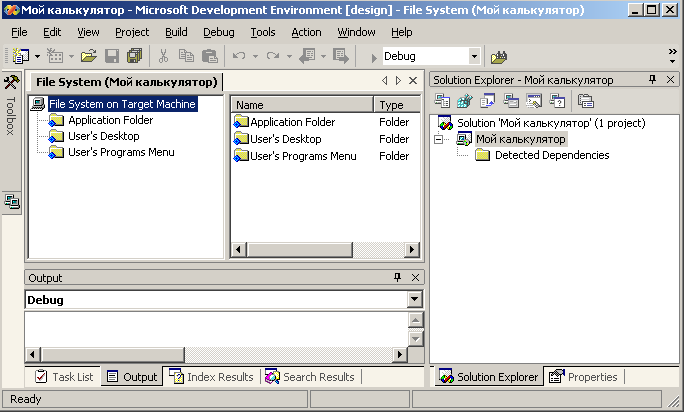The width and height of the screenshot is (684, 412).
Task: Open the Undo history dropdown arrow
Action: tap(255, 56)
